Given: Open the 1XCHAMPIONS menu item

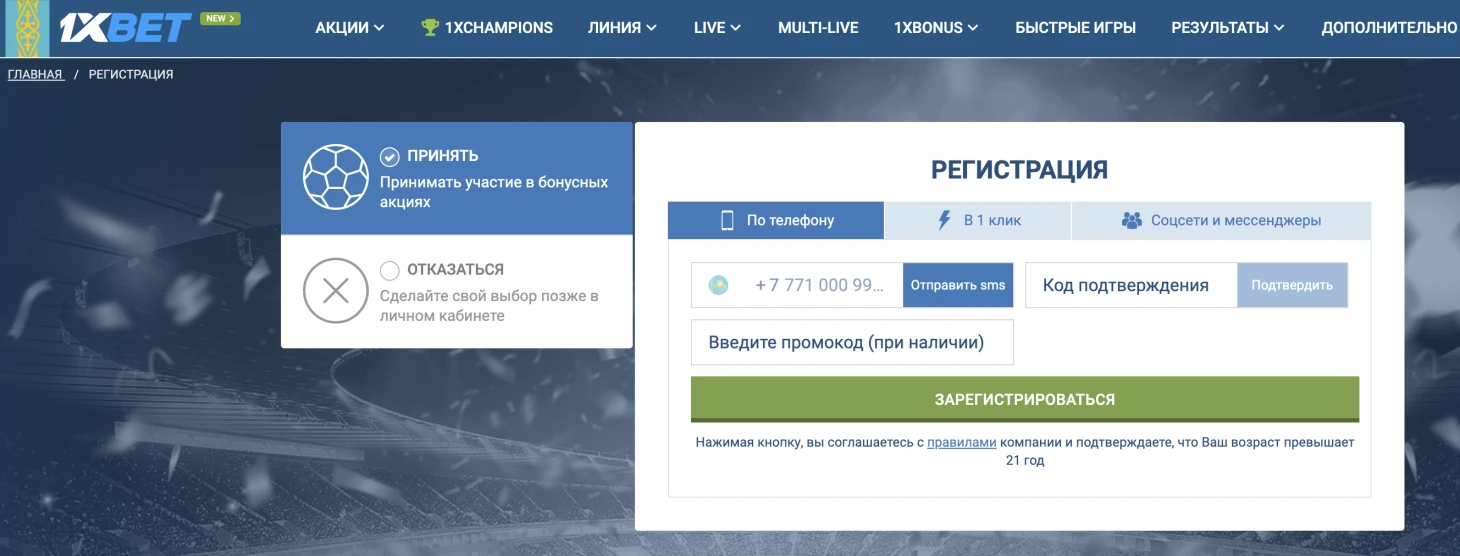Looking at the screenshot, I should click(x=487, y=28).
